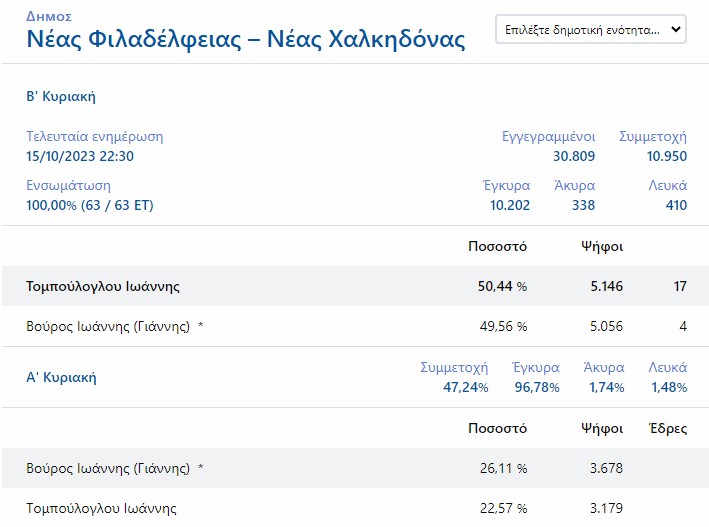Open Τομπούλογλου Ιωάννης row with 22,57 %

[x=101, y=508]
